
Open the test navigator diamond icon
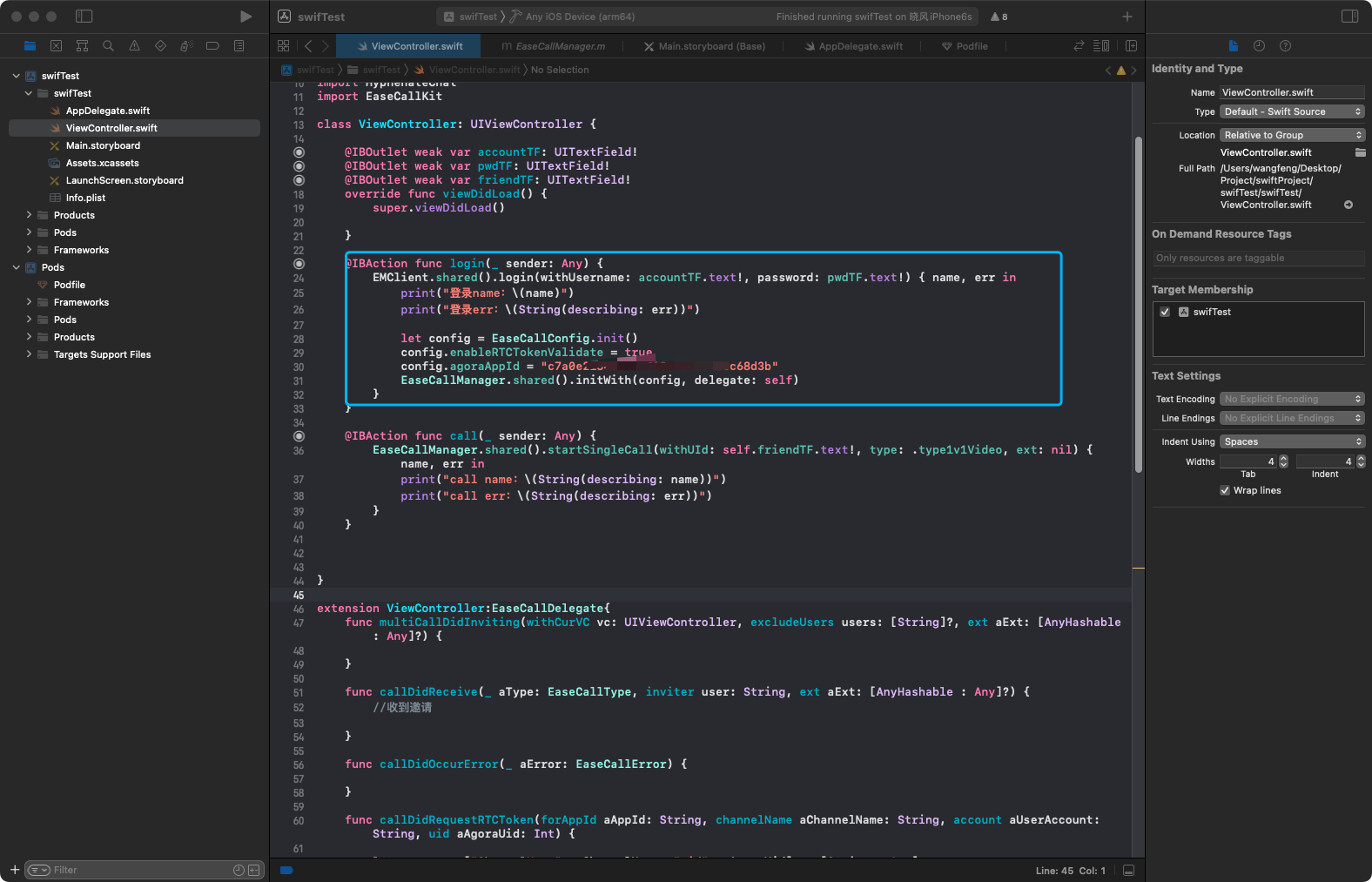(160, 45)
